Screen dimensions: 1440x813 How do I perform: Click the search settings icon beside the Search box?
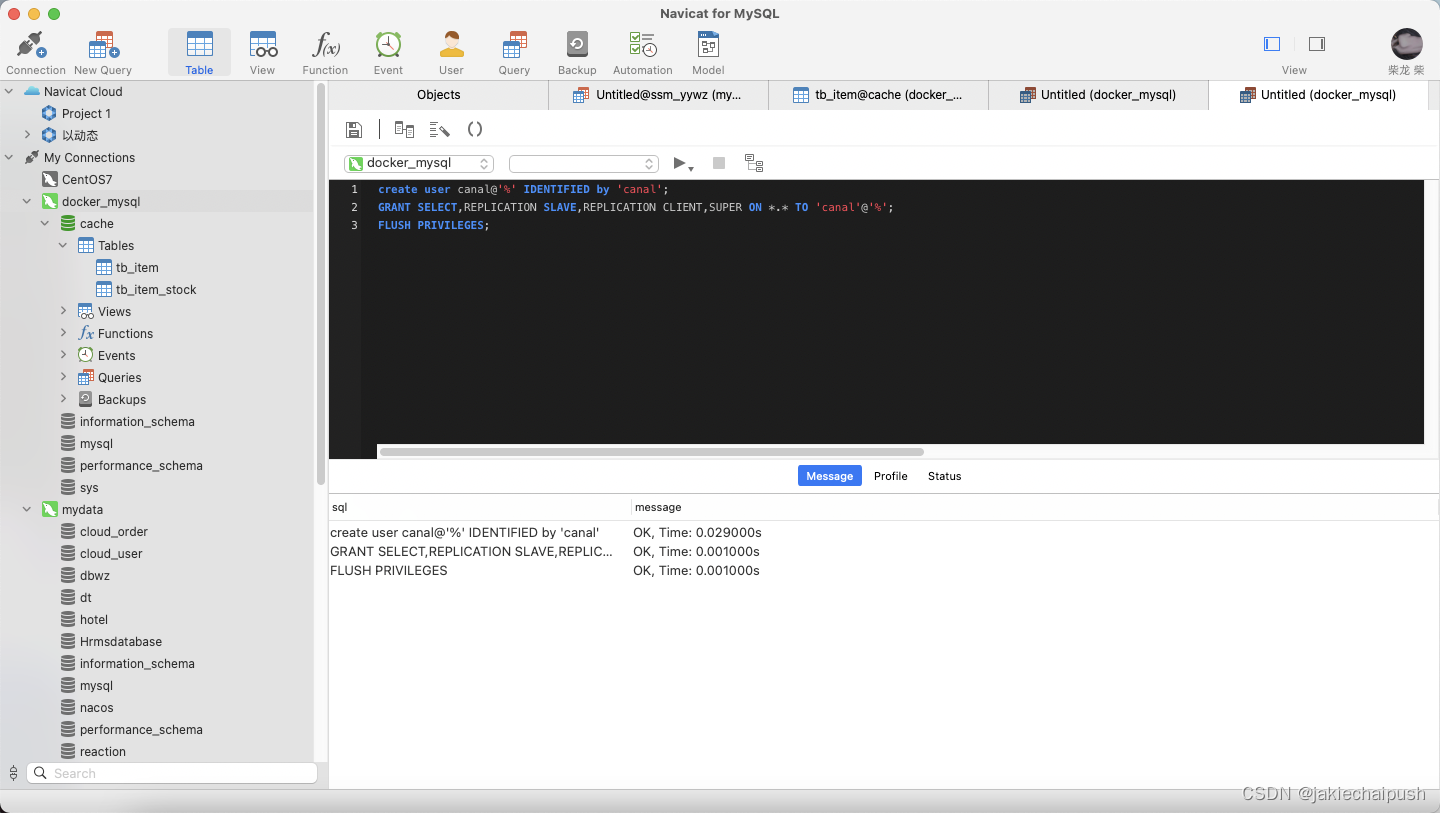[x=13, y=773]
